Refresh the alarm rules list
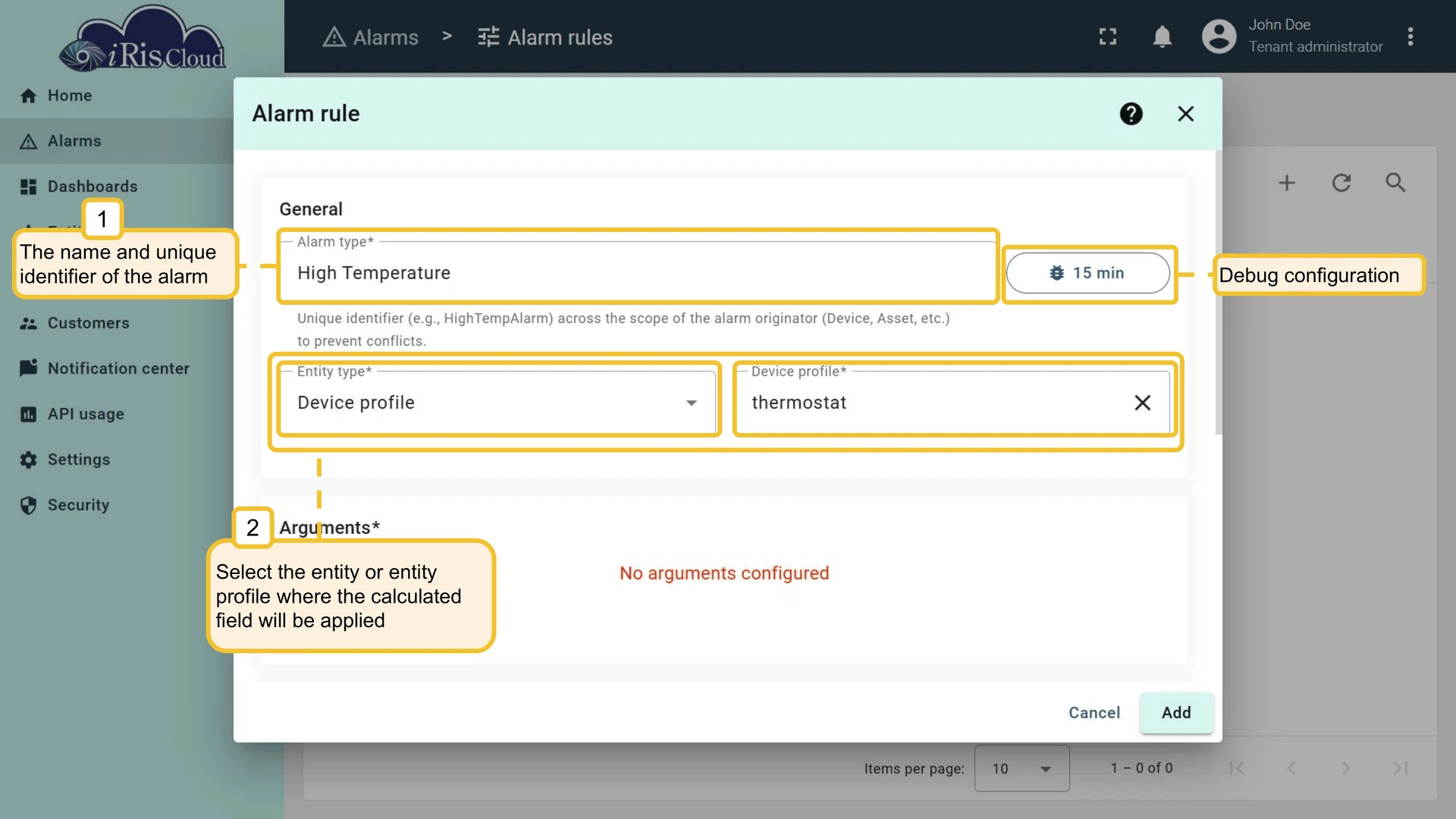Screen dimensions: 1456x819 tap(1341, 183)
